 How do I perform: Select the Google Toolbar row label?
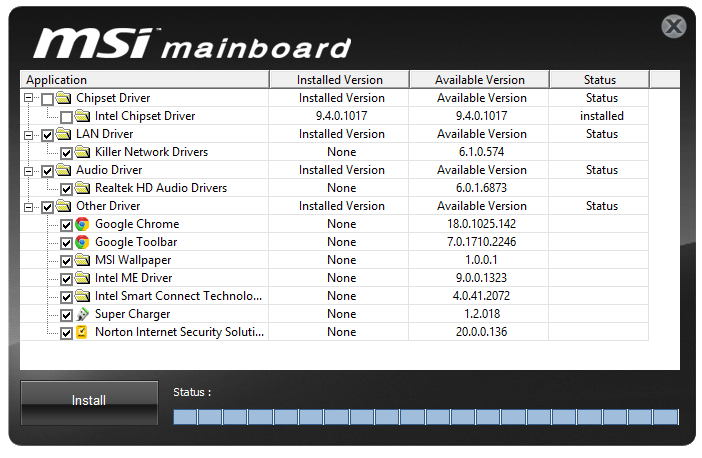[x=136, y=242]
